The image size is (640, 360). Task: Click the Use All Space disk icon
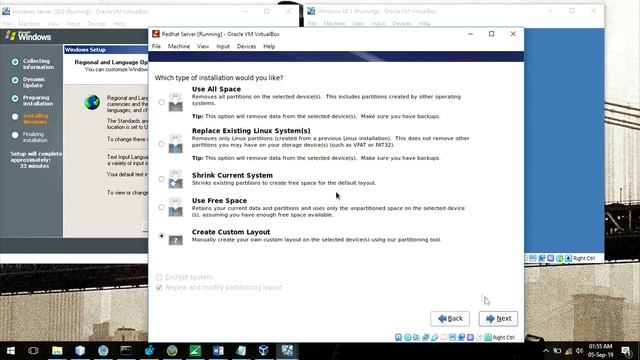176,102
